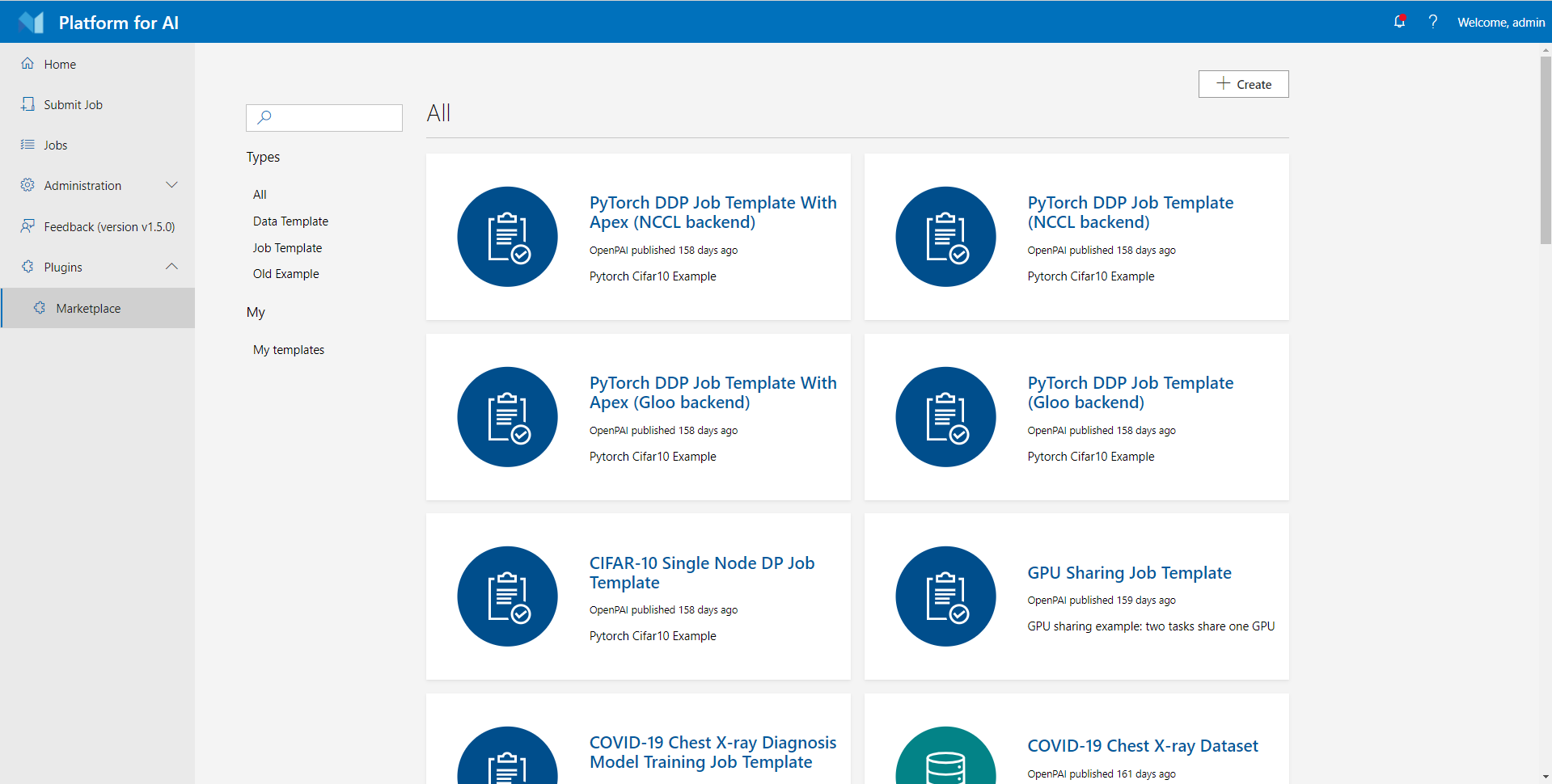Click the Submit Job icon in sidebar
The image size is (1552, 784).
coord(27,104)
